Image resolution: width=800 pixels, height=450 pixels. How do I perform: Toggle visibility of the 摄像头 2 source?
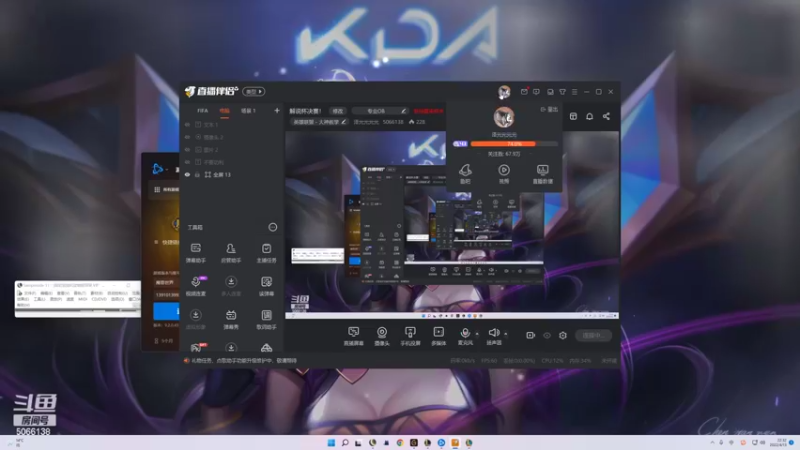point(187,137)
